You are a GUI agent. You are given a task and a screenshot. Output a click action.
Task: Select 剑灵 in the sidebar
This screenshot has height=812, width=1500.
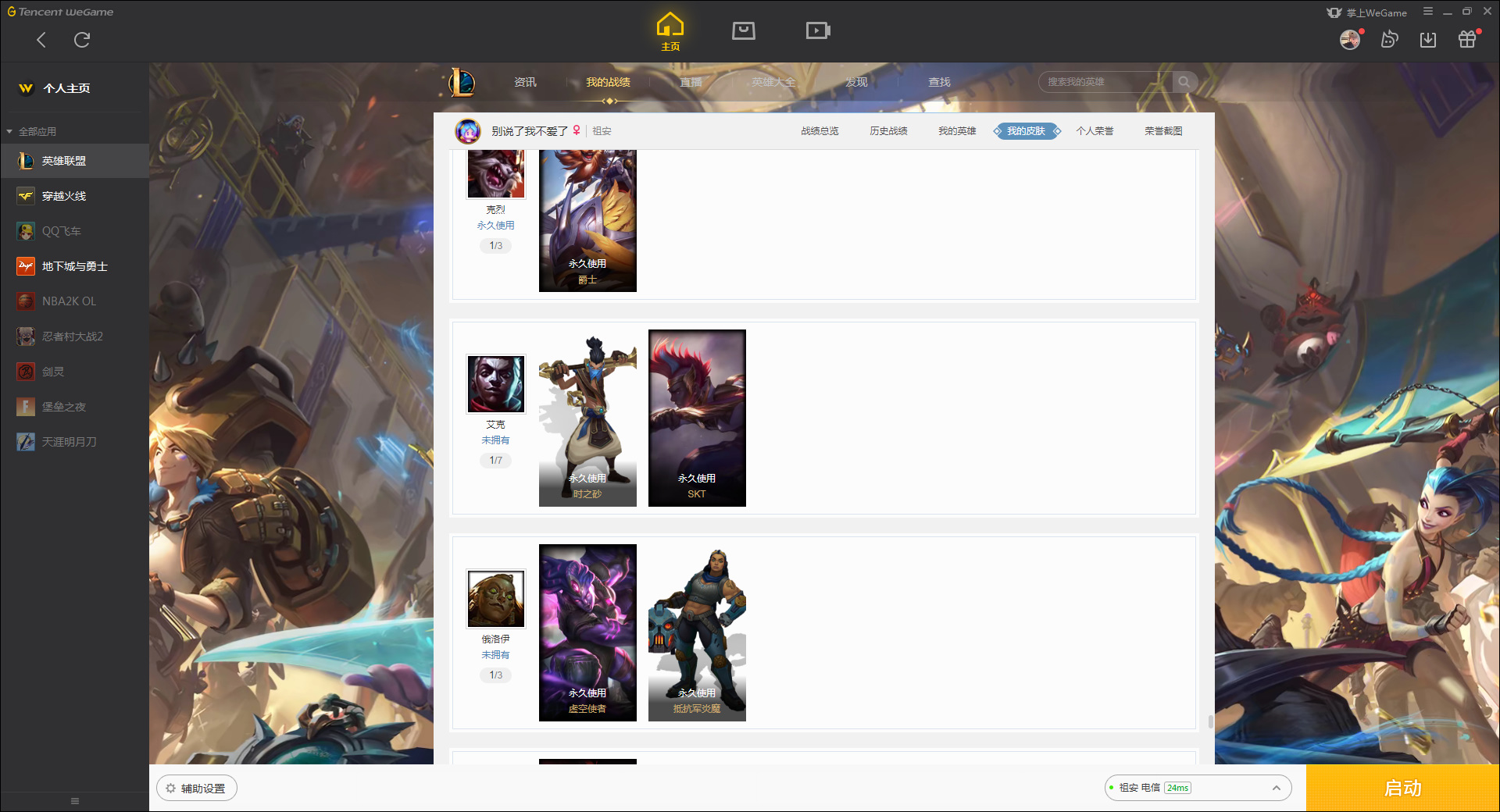[x=74, y=372]
